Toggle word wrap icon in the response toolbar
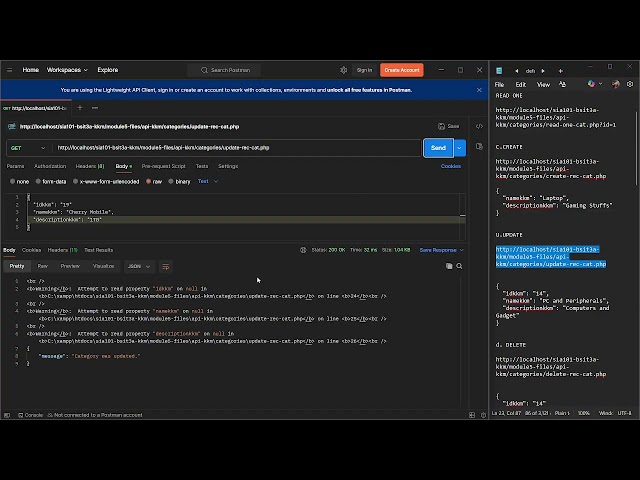This screenshot has height=480, width=640. pos(166,266)
